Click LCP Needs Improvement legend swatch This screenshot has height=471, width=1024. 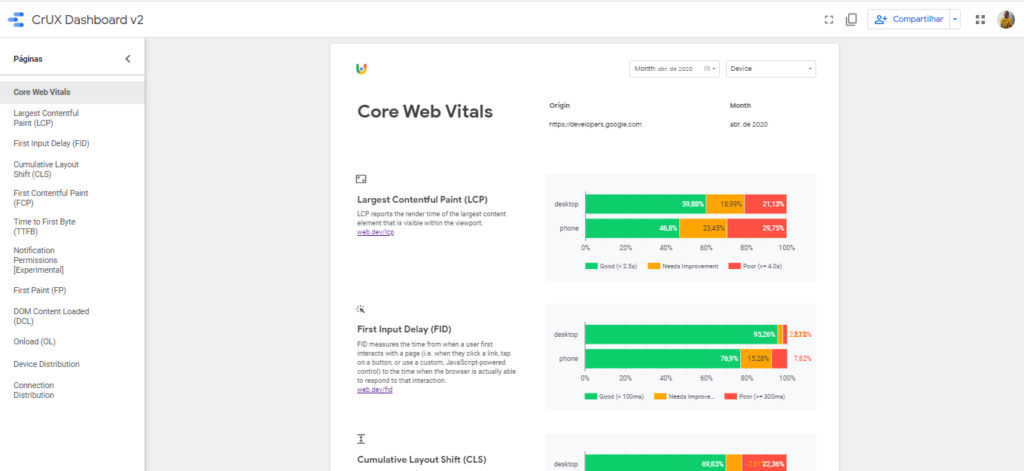[654, 267]
